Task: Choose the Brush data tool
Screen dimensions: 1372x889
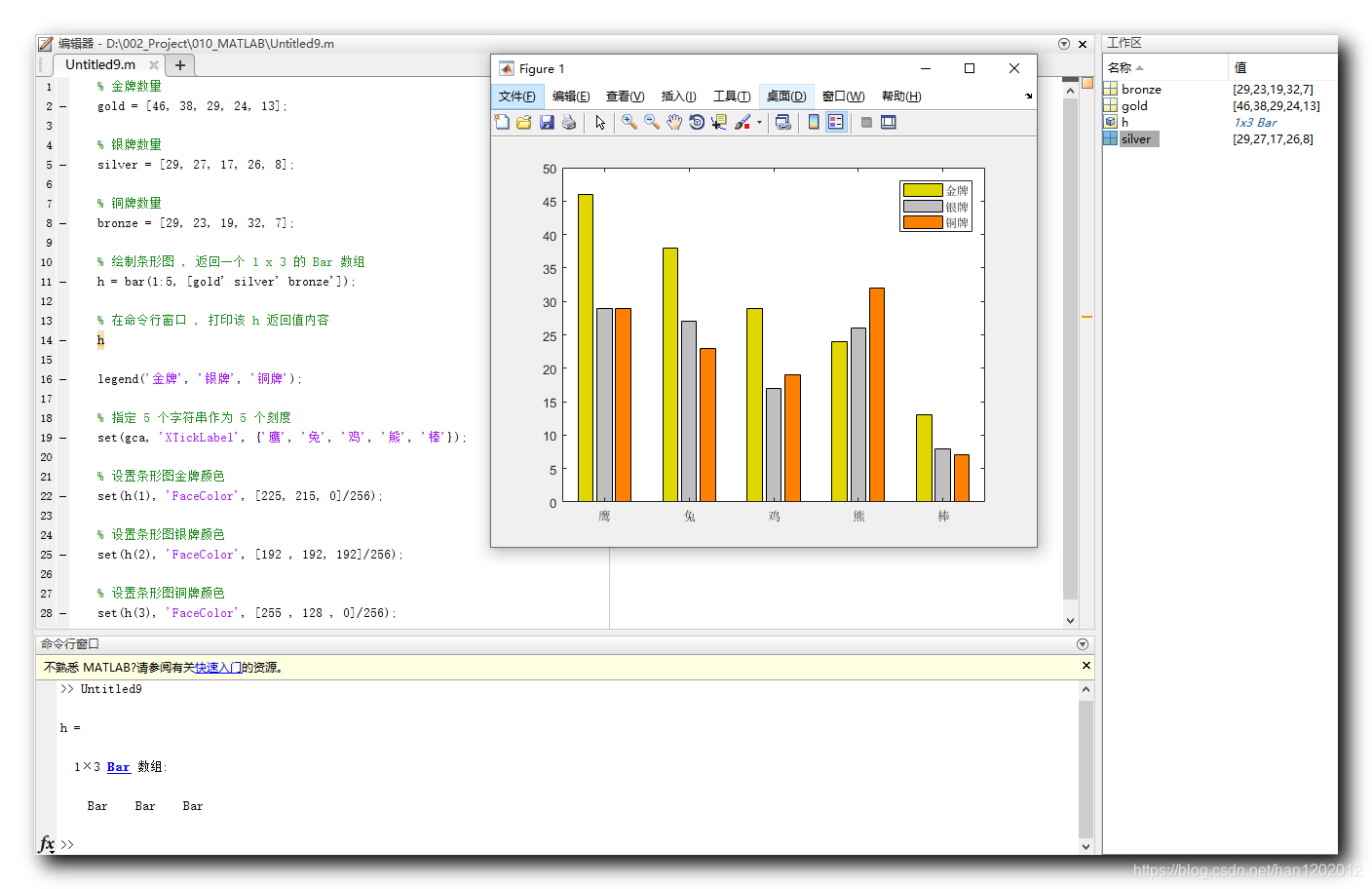Action: [743, 122]
